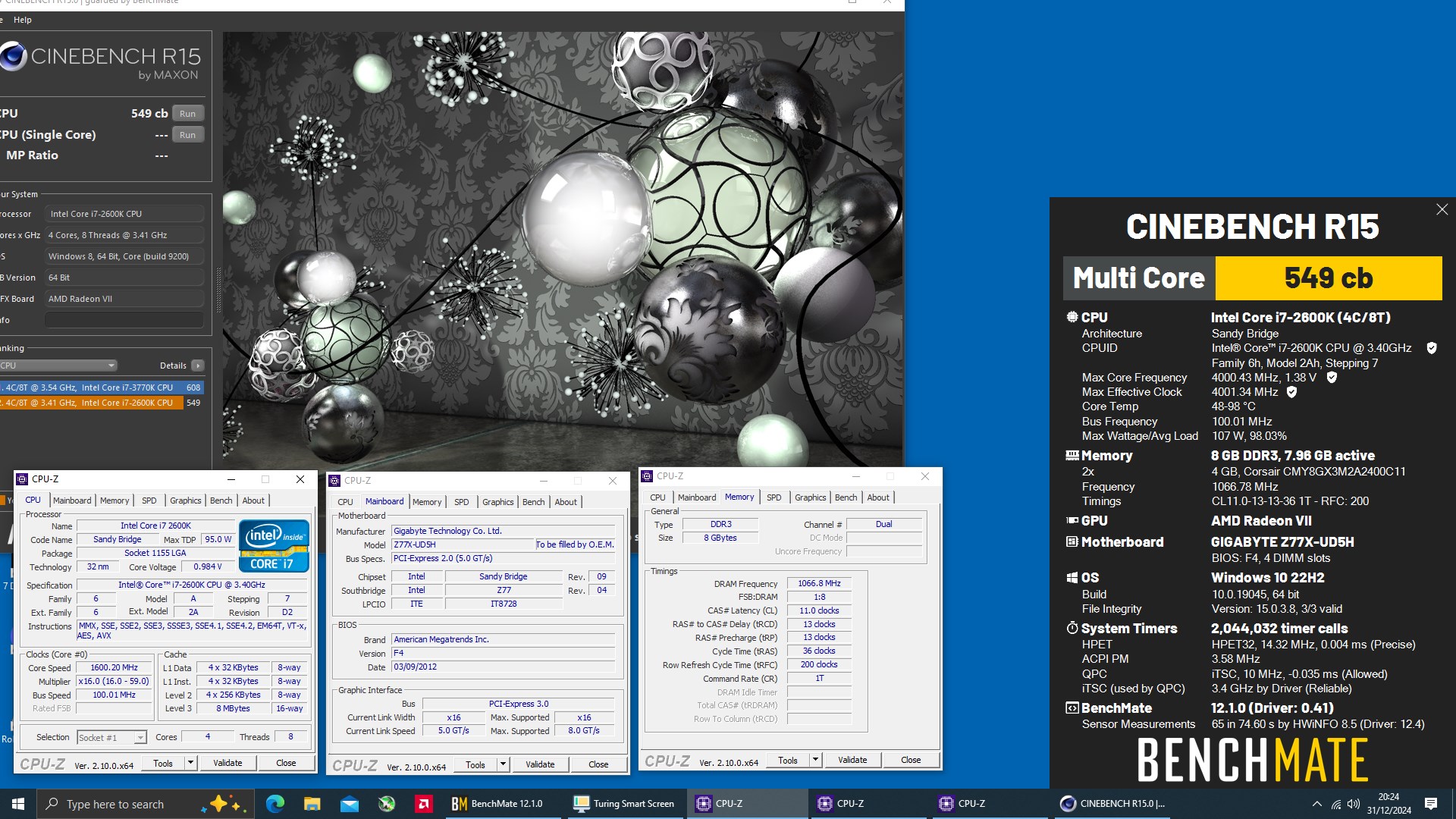1456x819 pixels.
Task: Open AMD Software from the taskbar
Action: click(x=423, y=804)
